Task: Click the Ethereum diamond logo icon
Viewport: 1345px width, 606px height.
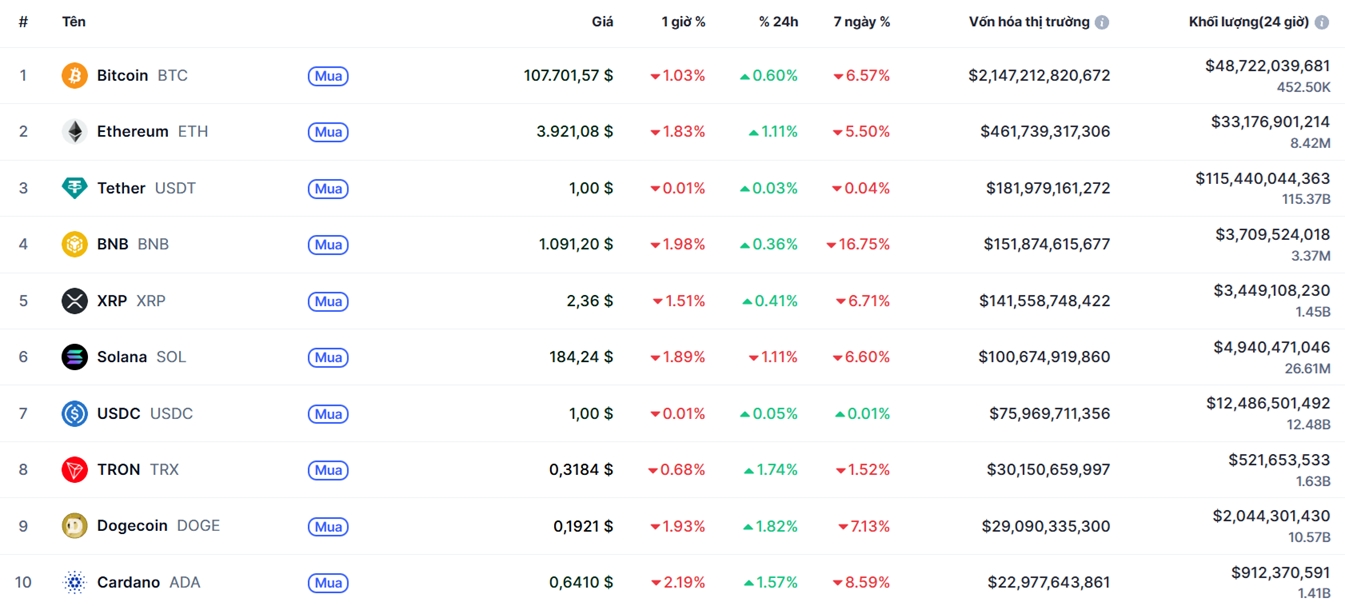Action: (x=75, y=131)
